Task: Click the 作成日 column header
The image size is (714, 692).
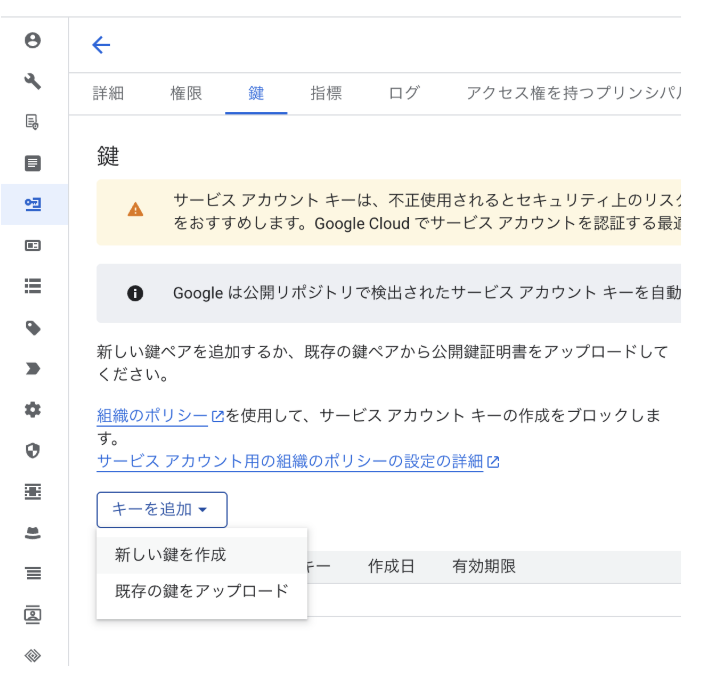Action: (391, 566)
